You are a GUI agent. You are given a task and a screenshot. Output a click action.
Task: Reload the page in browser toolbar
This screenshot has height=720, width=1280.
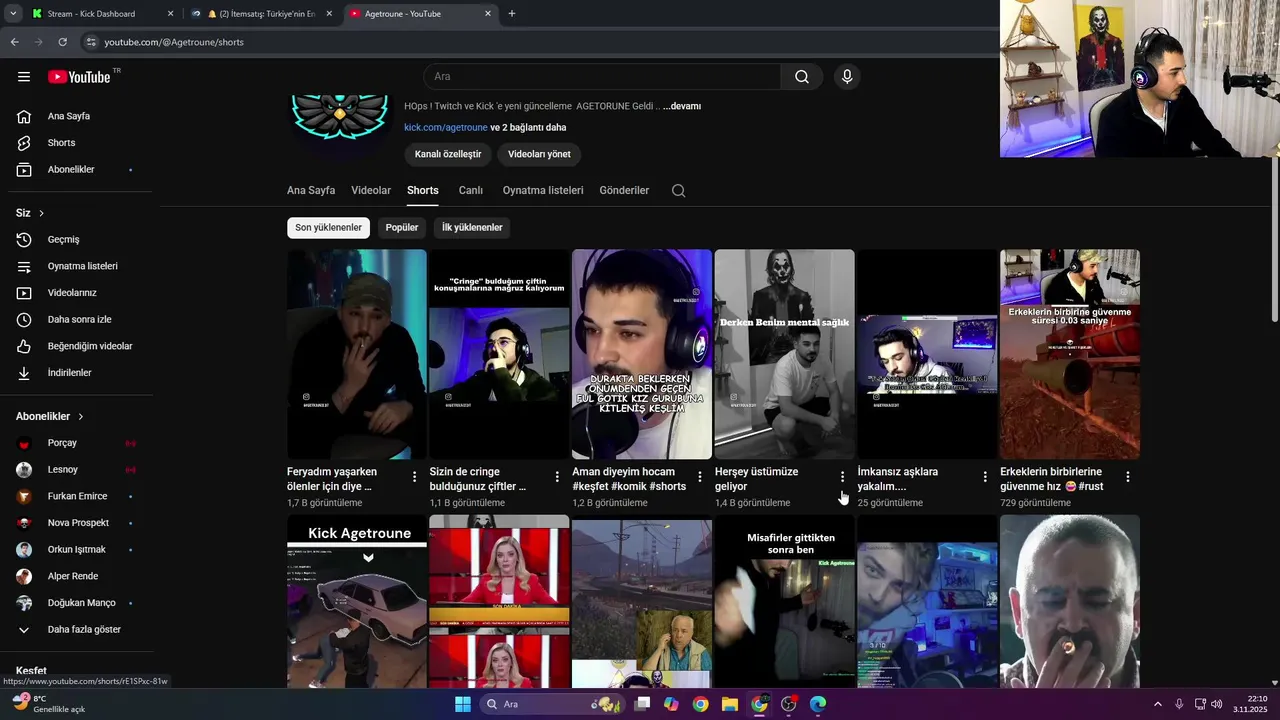(62, 42)
